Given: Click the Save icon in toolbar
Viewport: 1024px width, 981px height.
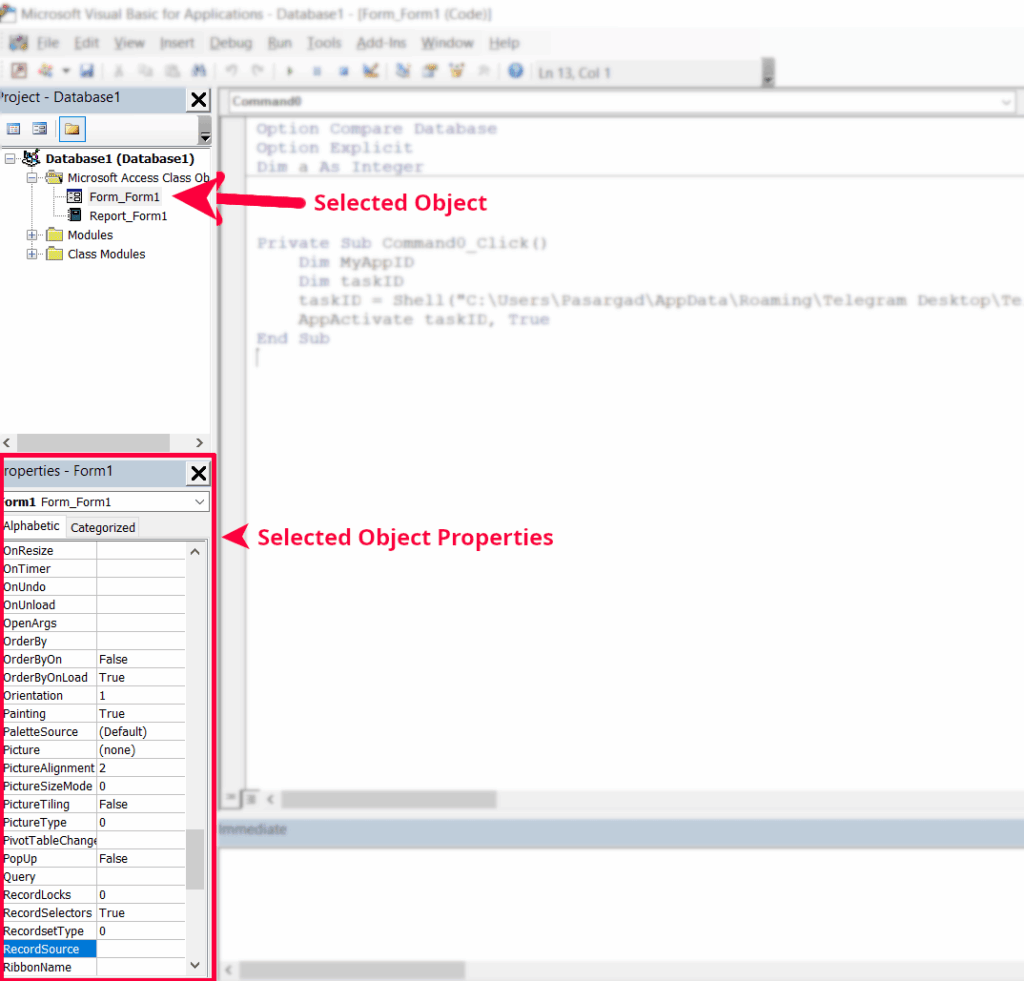Looking at the screenshot, I should tap(87, 71).
